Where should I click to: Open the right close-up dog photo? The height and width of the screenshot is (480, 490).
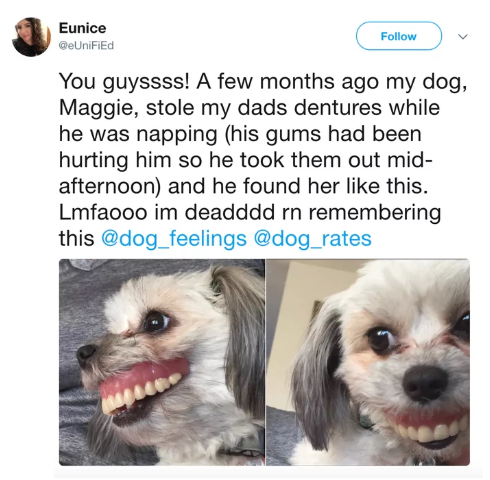point(368,362)
